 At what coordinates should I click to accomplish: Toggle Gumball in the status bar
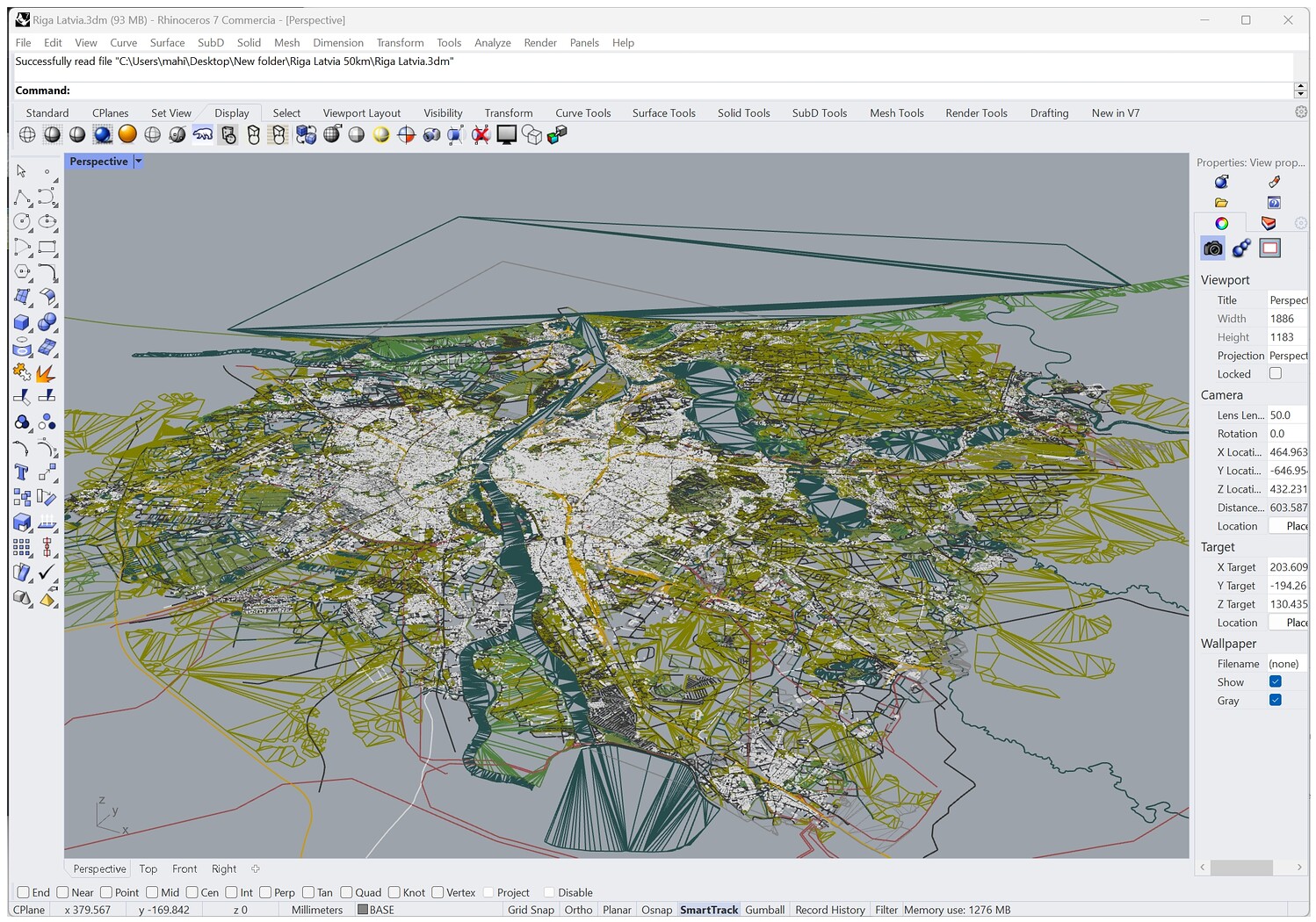click(764, 910)
